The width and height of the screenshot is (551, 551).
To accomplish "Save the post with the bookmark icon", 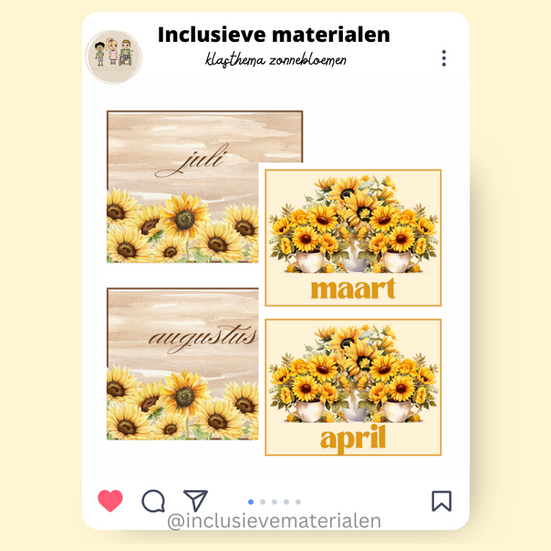I will click(x=441, y=501).
